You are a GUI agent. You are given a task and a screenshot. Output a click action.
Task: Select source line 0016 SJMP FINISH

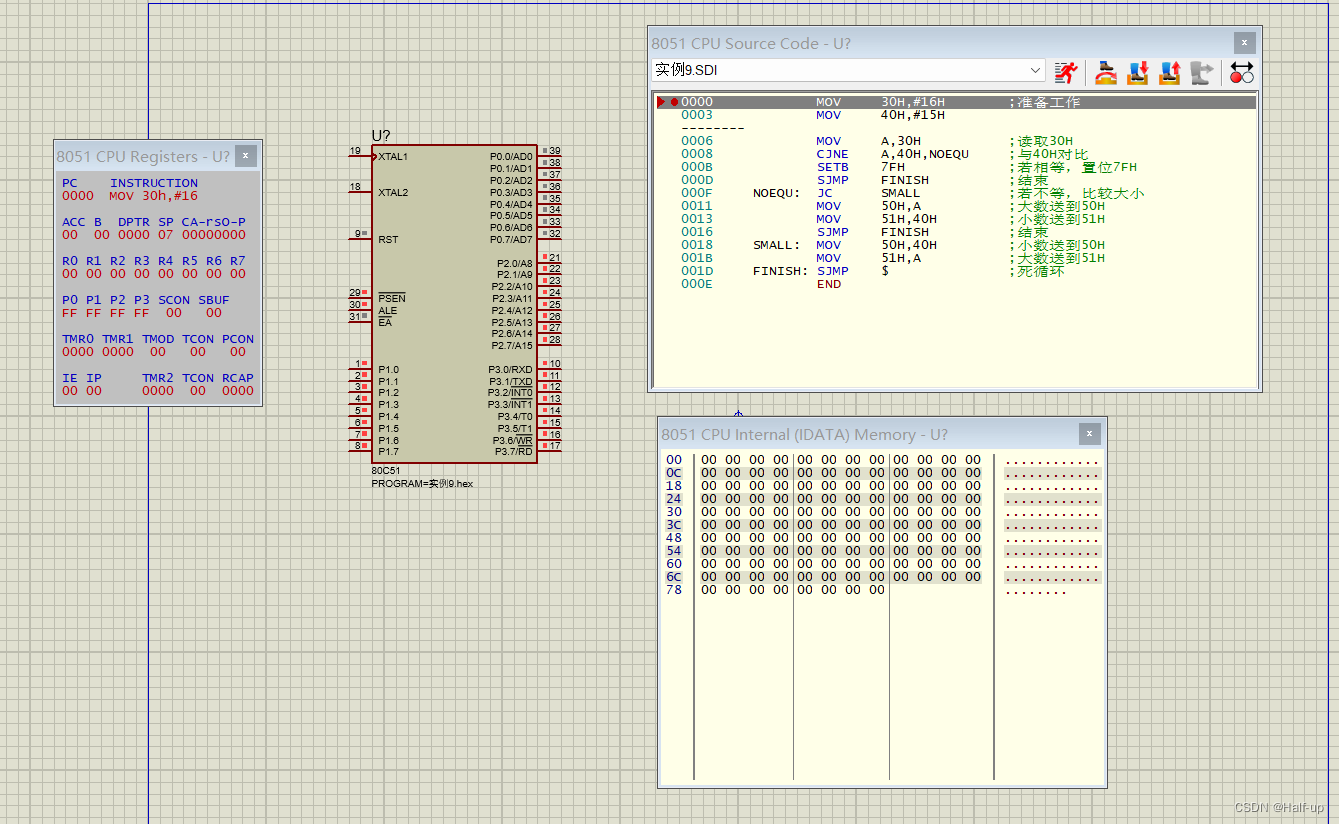coord(955,232)
